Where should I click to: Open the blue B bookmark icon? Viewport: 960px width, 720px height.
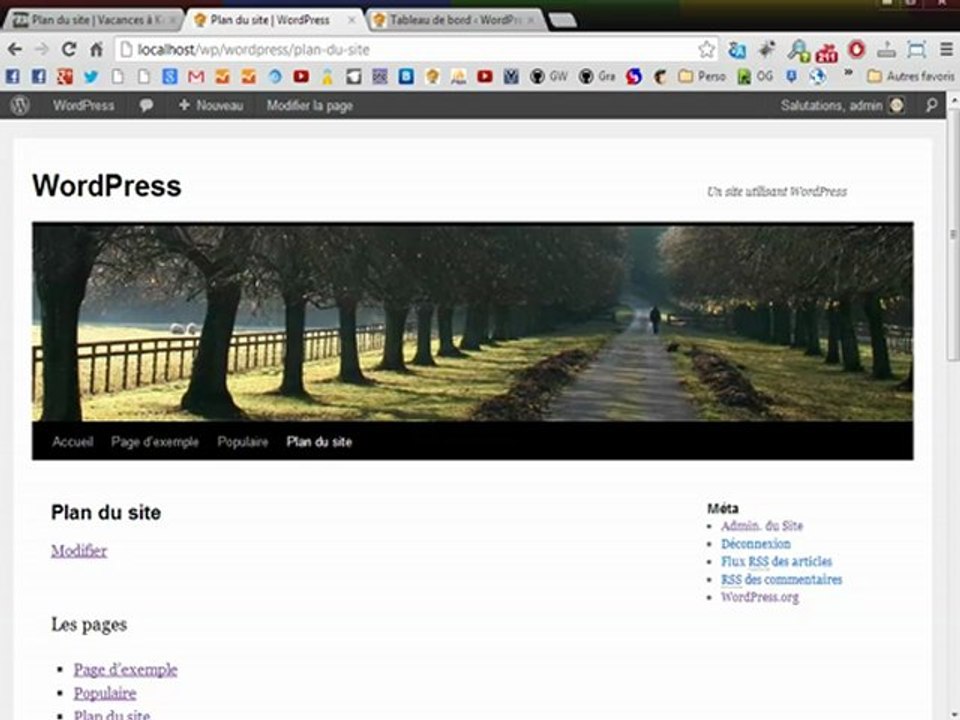406,77
